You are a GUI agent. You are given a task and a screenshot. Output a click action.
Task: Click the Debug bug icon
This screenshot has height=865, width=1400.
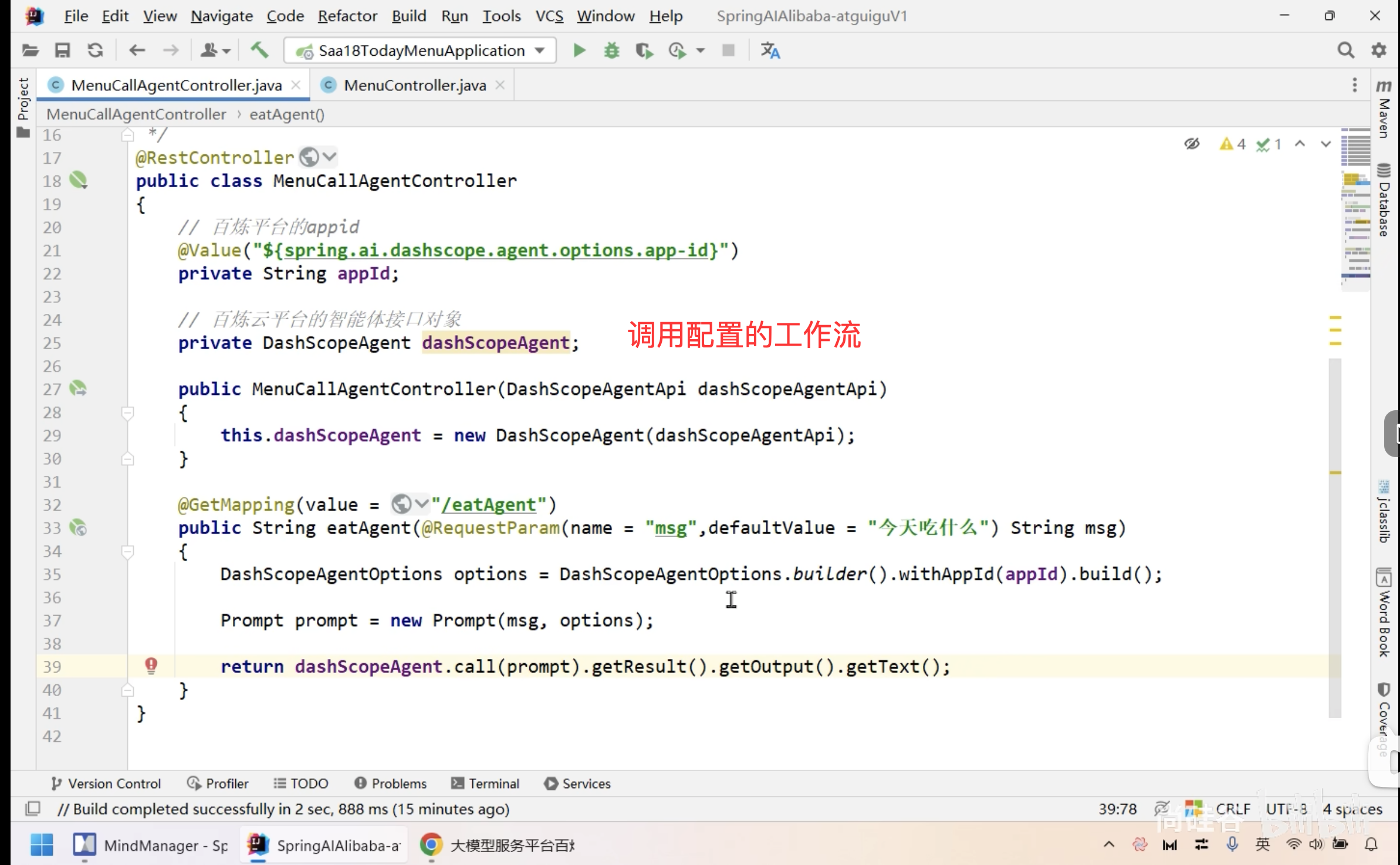611,50
